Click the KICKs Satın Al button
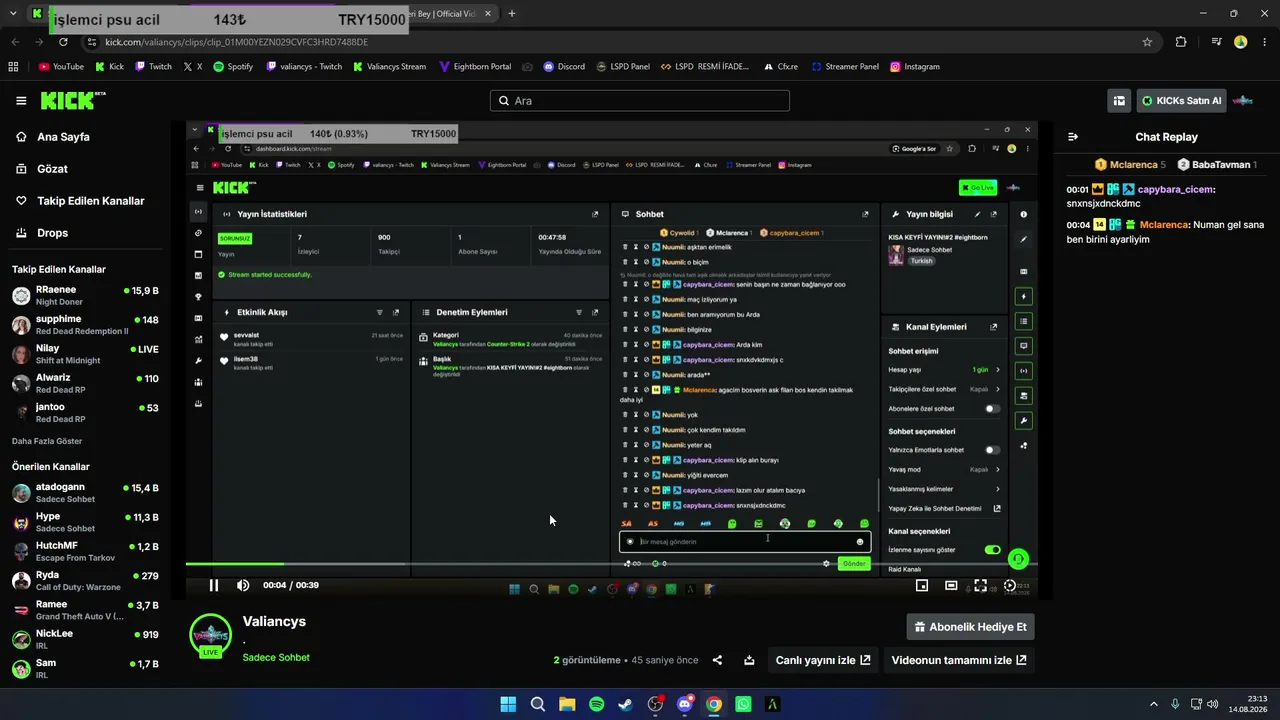This screenshot has width=1280, height=720. 1182,101
